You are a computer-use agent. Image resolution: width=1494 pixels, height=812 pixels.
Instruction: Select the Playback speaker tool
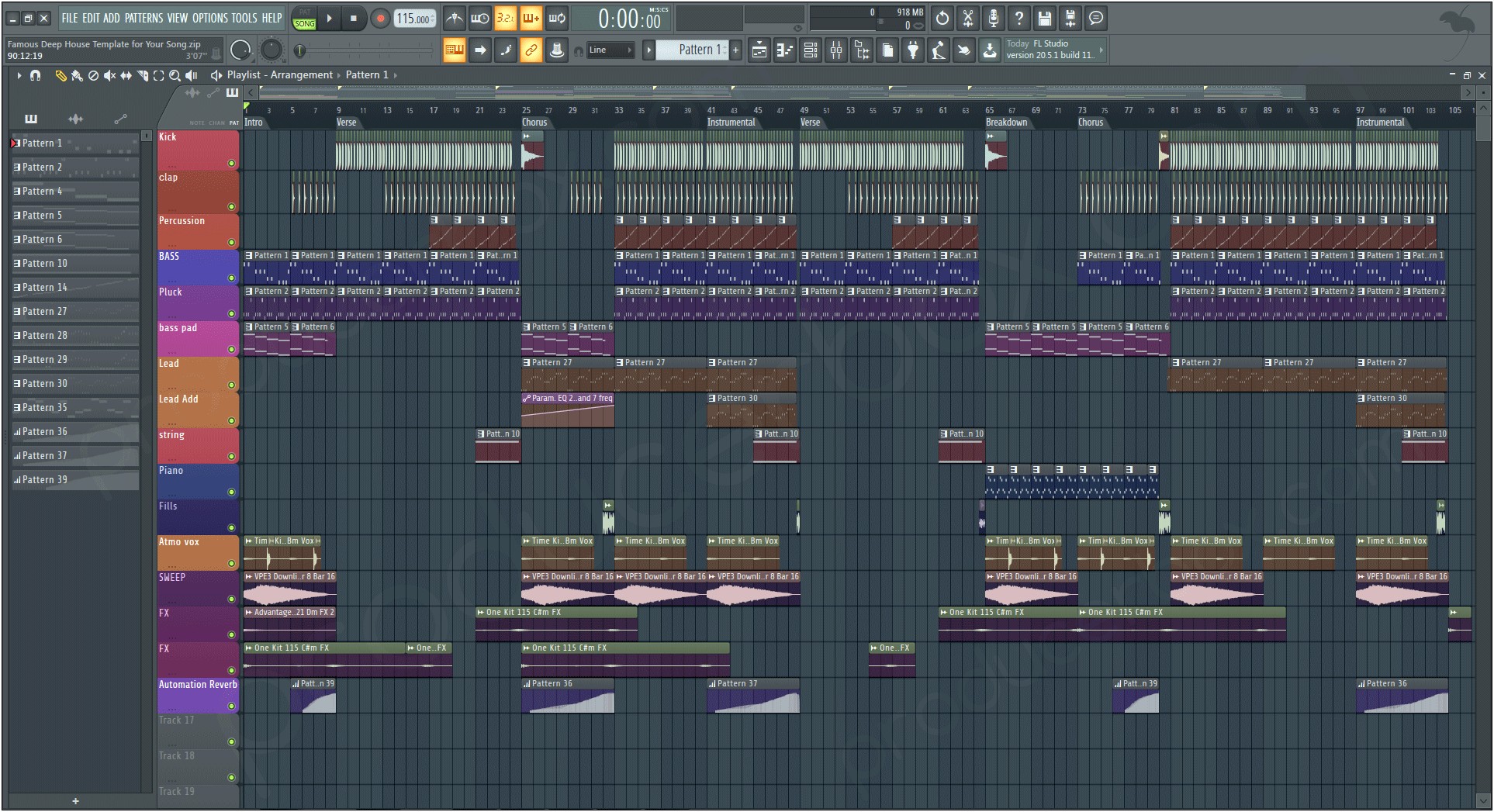pyautogui.click(x=192, y=75)
